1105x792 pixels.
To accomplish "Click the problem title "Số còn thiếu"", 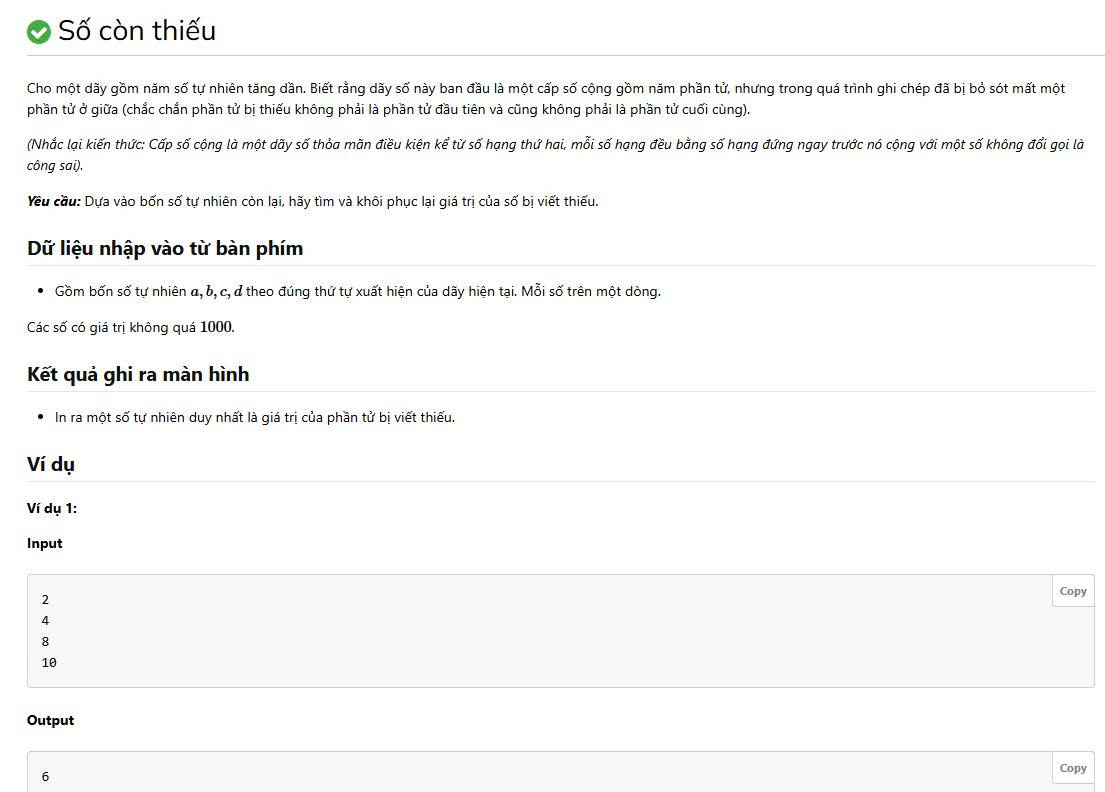I will (137, 31).
